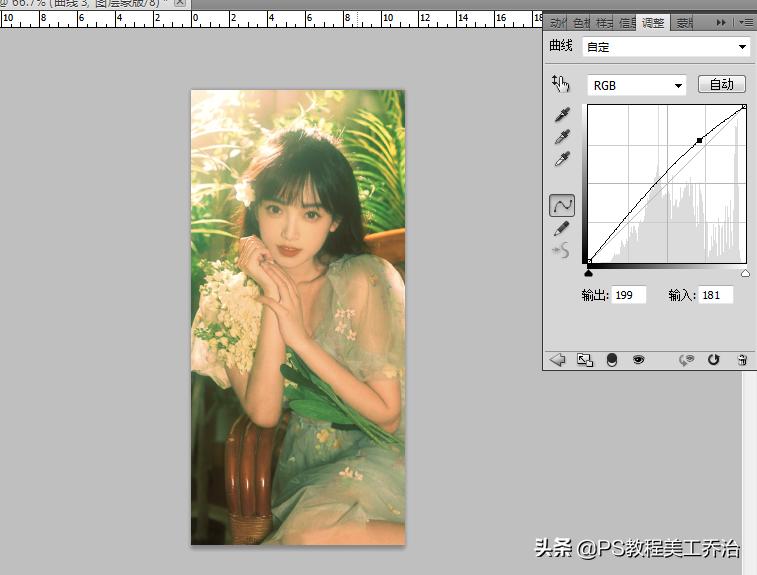Click the view previous state icon
The image size is (757, 575).
[687, 360]
